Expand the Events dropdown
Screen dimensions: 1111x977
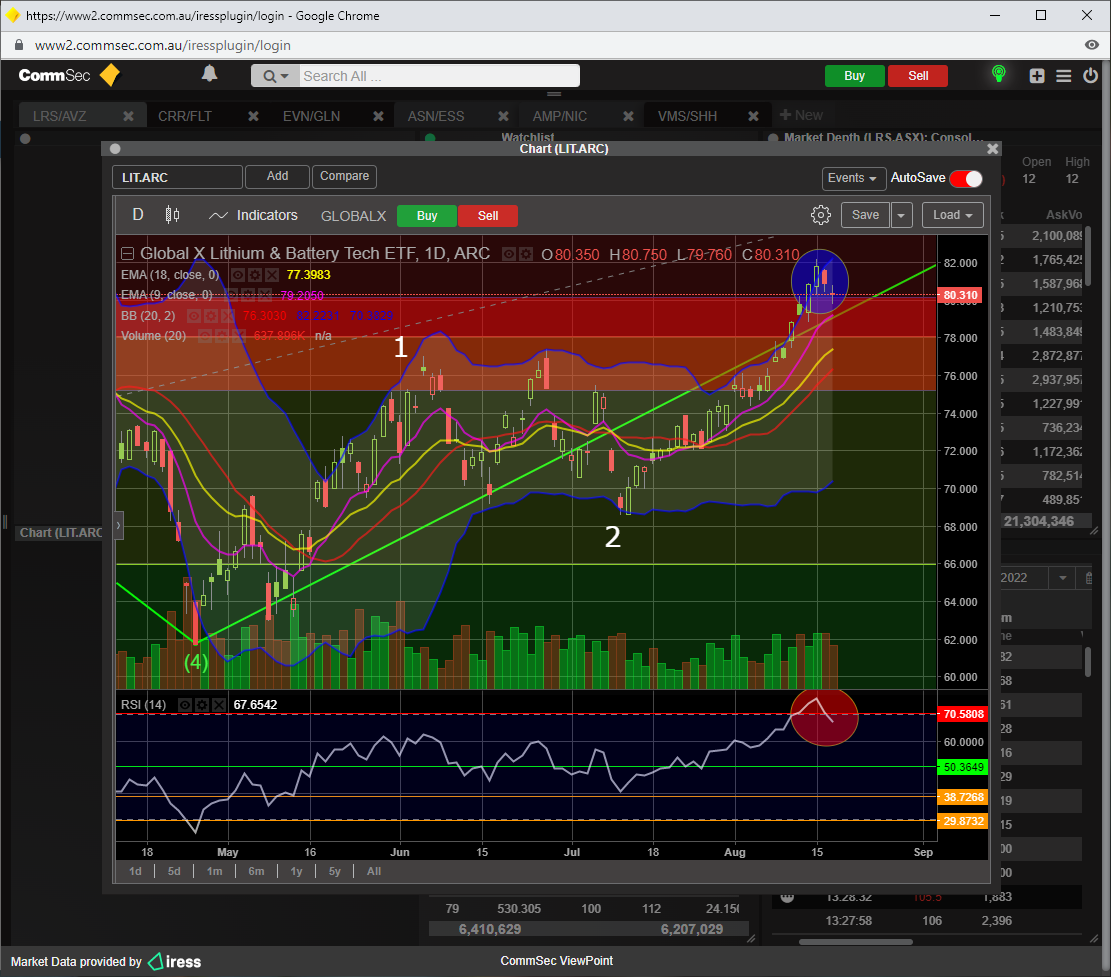[854, 178]
